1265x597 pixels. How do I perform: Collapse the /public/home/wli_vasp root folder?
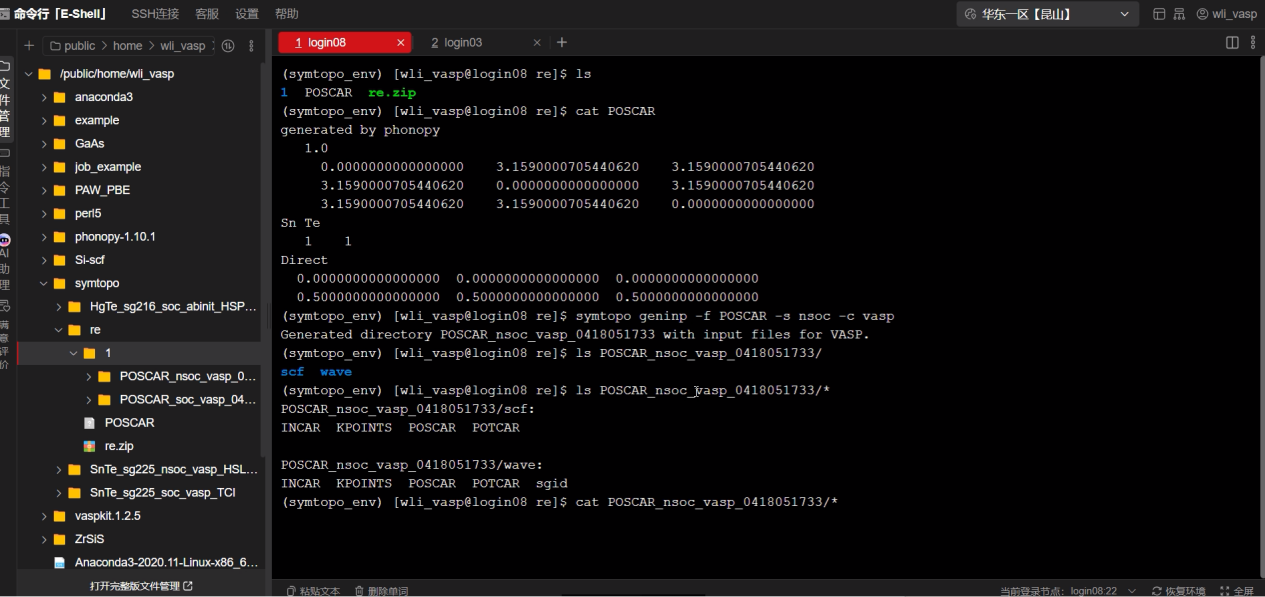(x=27, y=74)
